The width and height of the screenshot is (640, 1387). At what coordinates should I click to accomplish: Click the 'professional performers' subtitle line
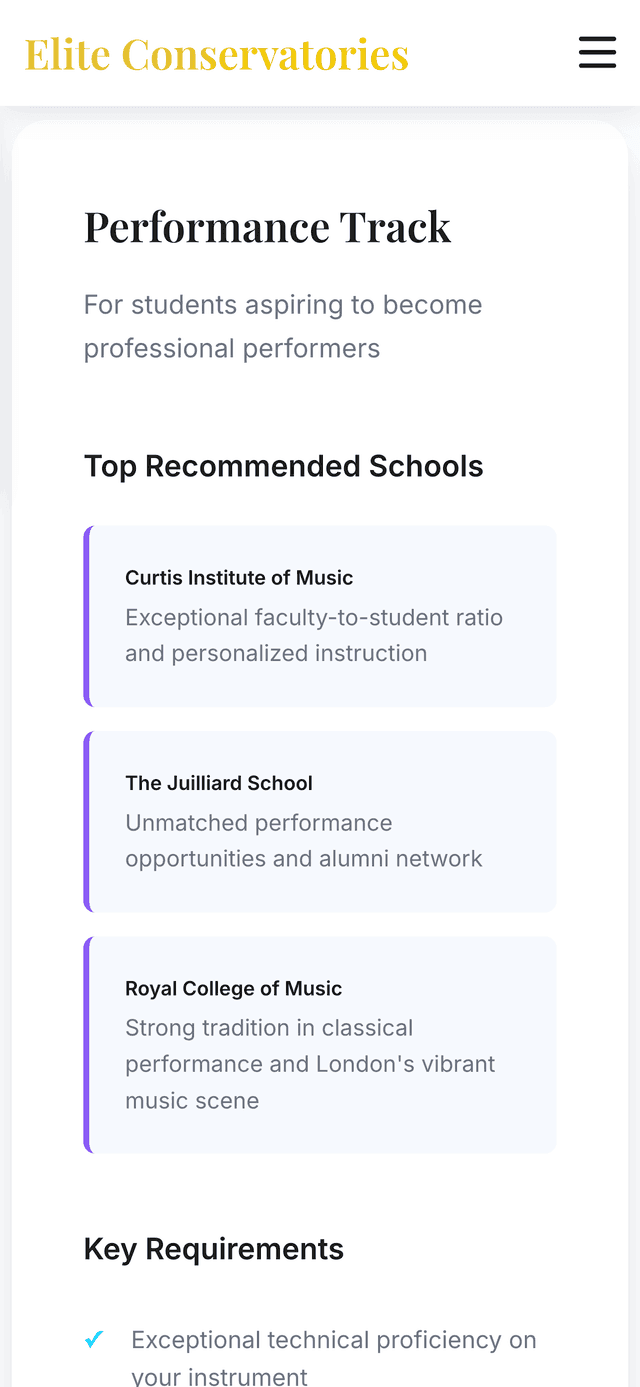232,349
